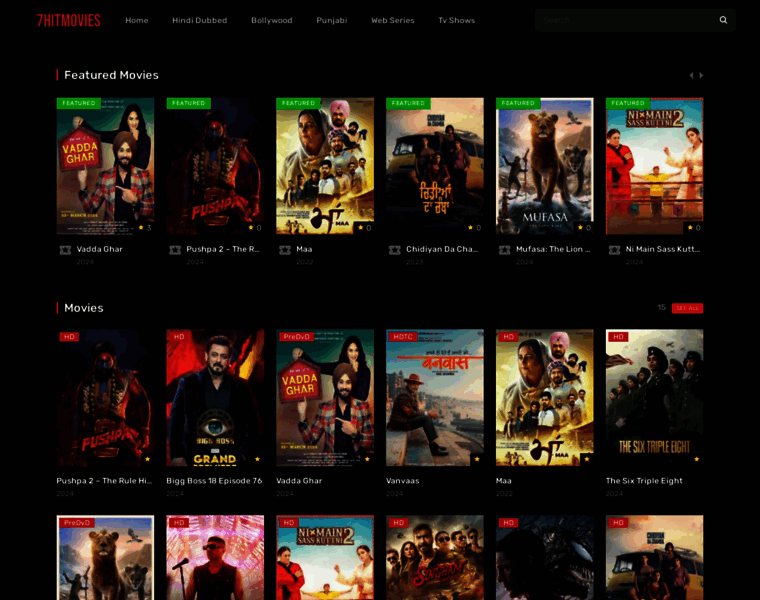Screen dimensions: 760x600
Task: Click PreDvD badge on Vadda Ghar movie
Action: pos(296,336)
